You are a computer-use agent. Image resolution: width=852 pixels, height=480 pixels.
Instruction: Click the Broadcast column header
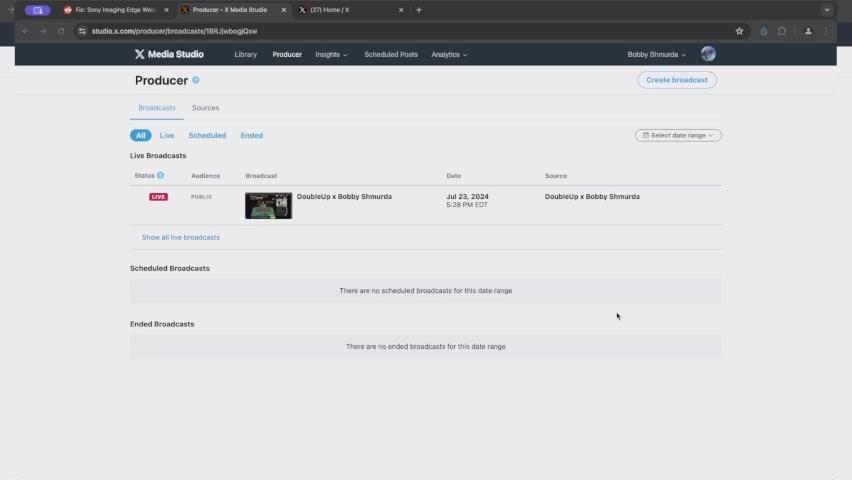261,176
